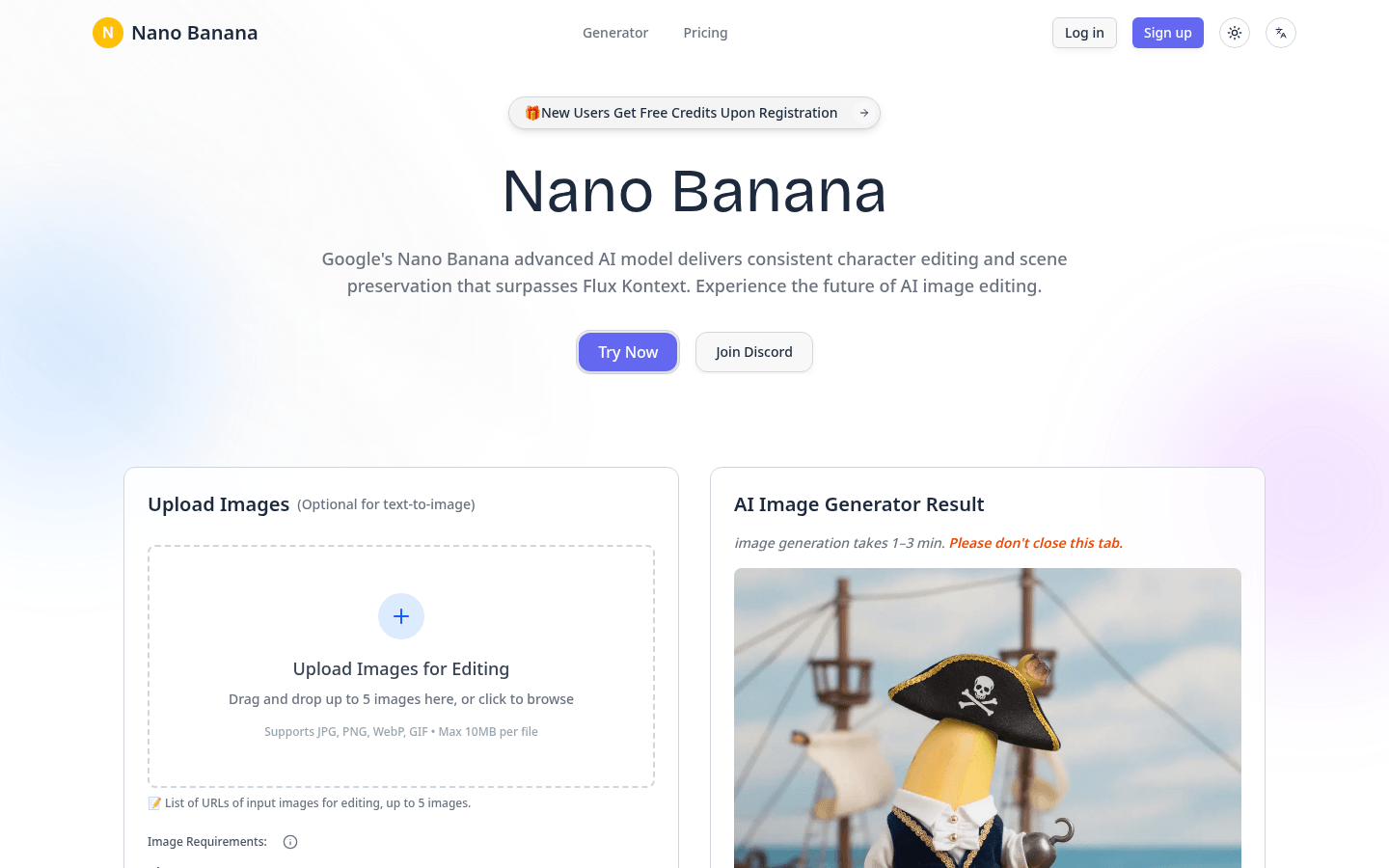
Task: Click the Upload Images for Editing dropzone
Action: point(401,666)
